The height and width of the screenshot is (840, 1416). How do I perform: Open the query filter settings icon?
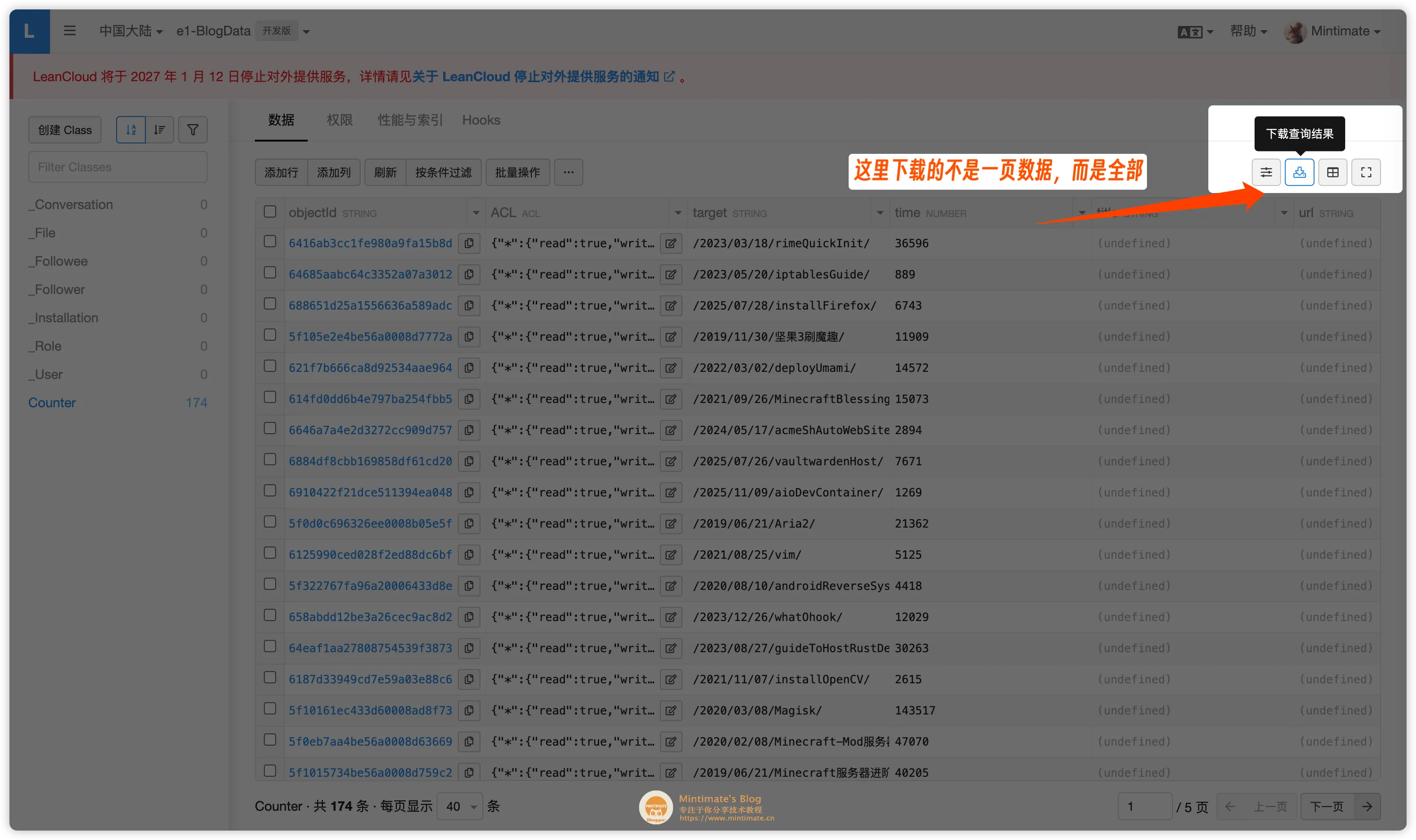coord(1266,172)
